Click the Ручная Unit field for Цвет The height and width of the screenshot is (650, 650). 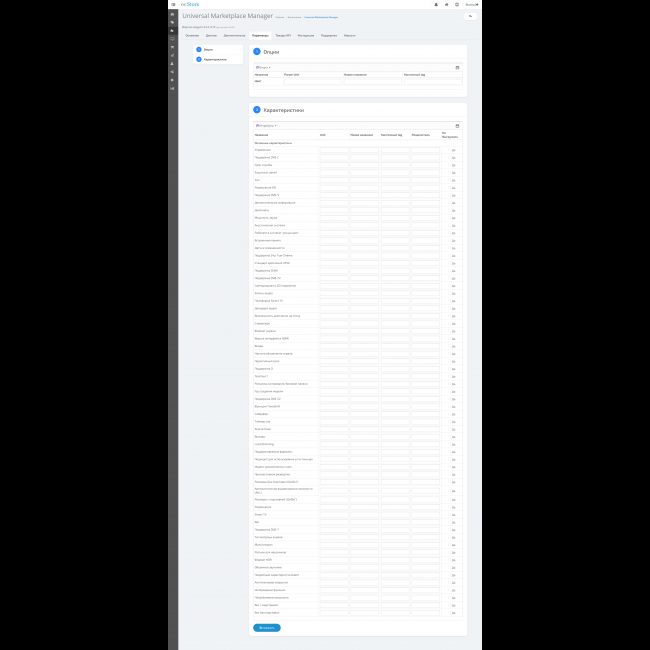312,81
